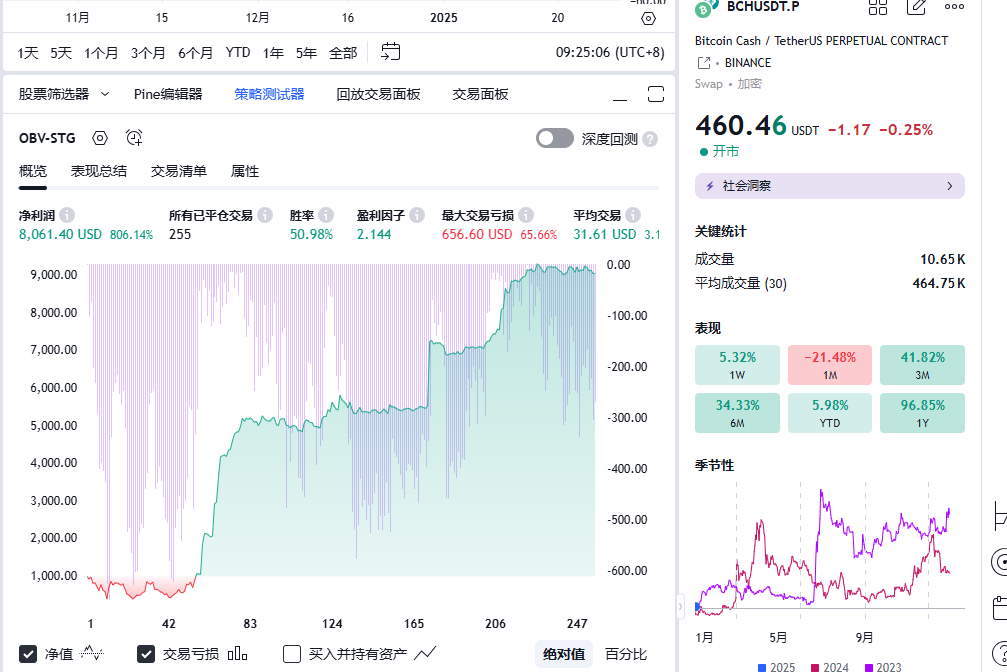Open OBV-STG strategy settings gear
Screen dimensions: 1007x672
point(100,138)
